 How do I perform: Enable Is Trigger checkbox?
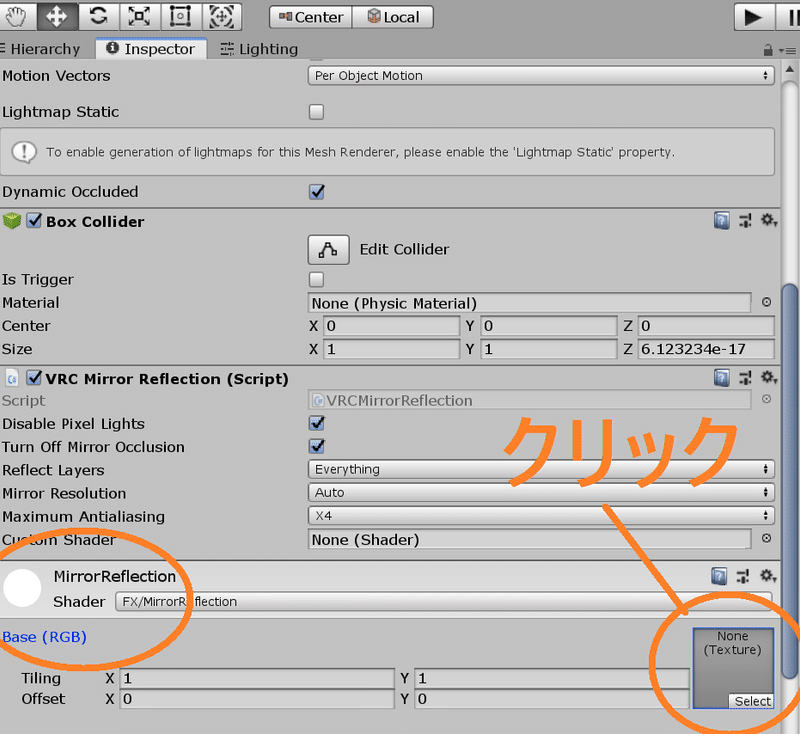[x=316, y=280]
